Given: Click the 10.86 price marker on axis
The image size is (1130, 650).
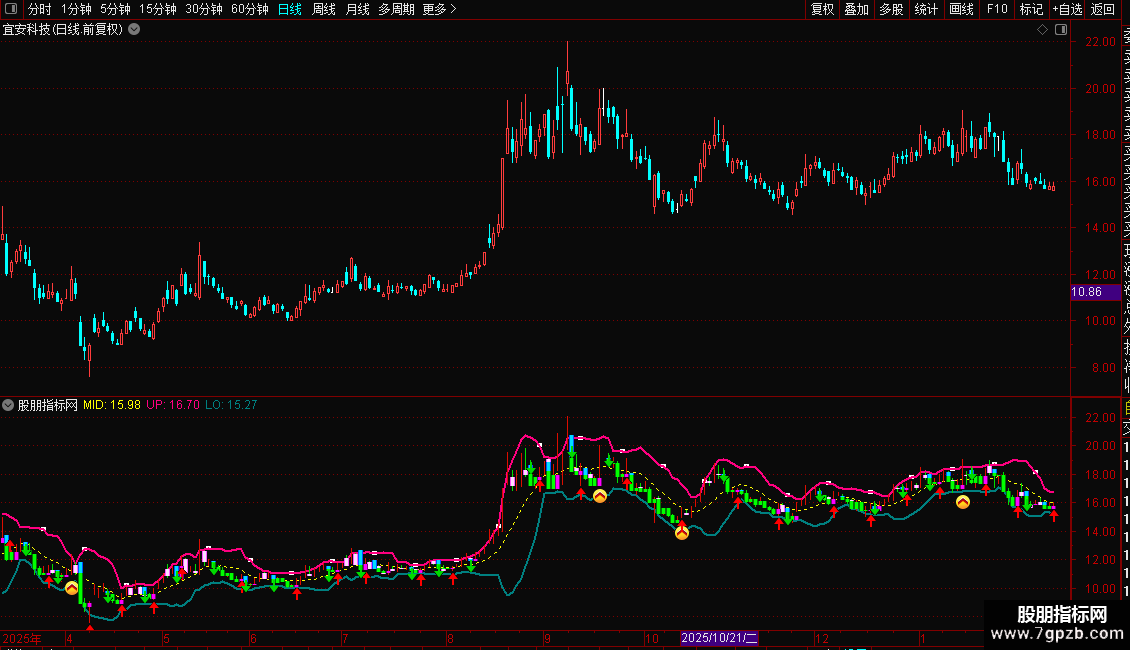Looking at the screenshot, I should [1095, 292].
